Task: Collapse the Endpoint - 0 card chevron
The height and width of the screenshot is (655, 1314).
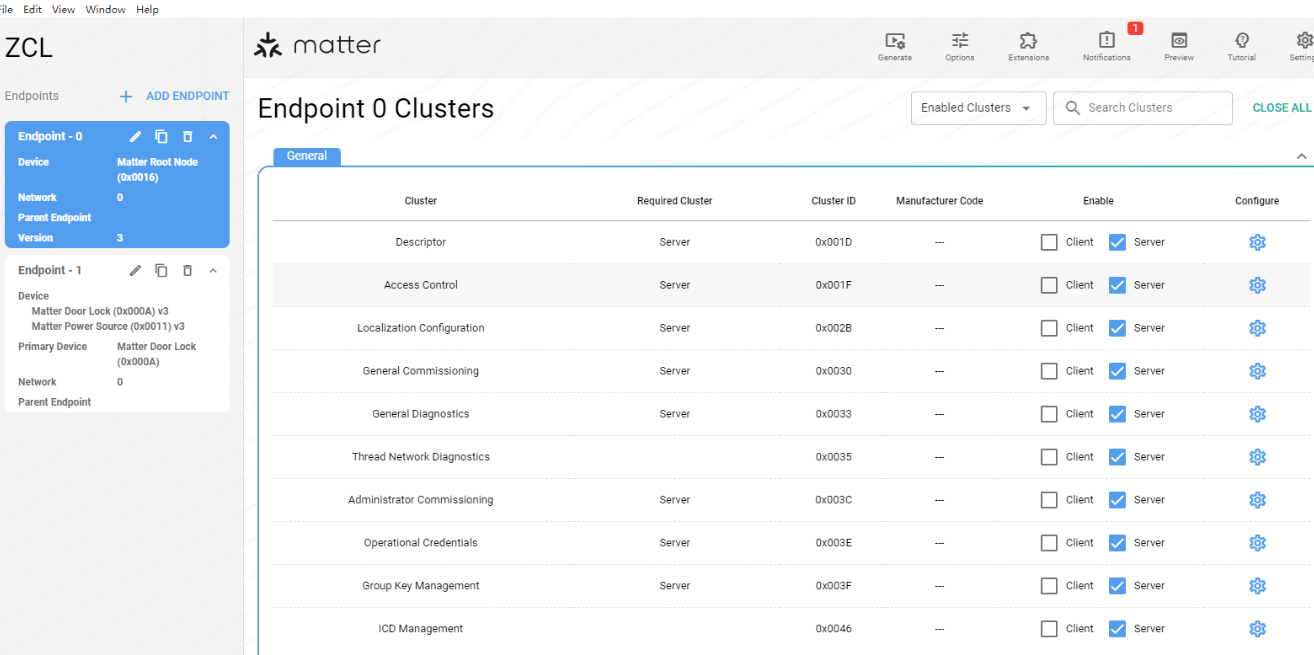Action: (x=213, y=137)
